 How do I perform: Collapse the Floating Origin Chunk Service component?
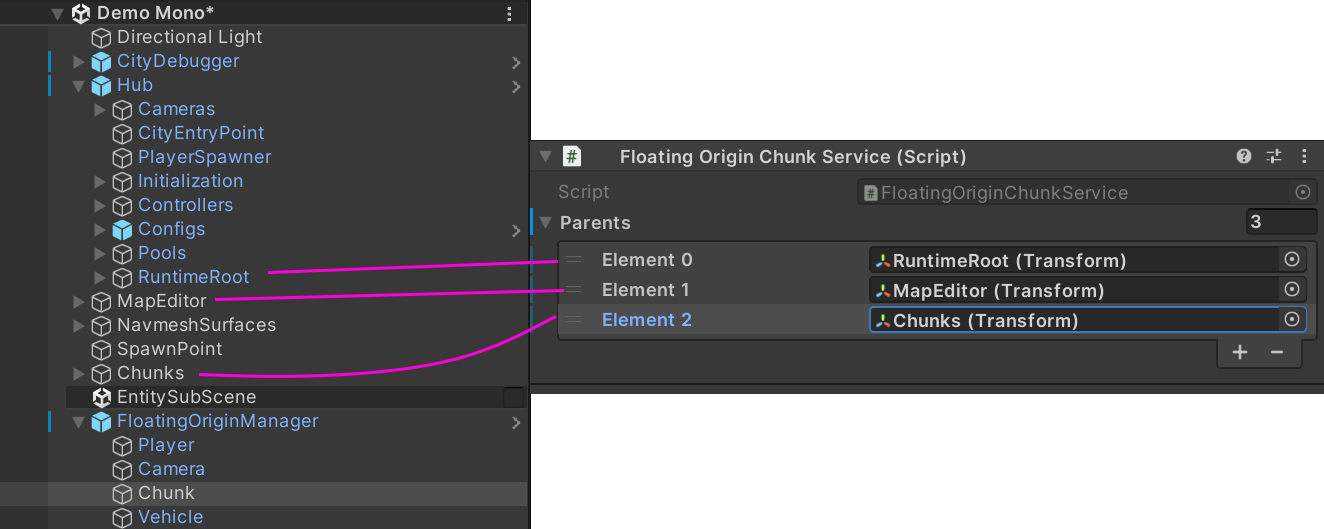(545, 156)
